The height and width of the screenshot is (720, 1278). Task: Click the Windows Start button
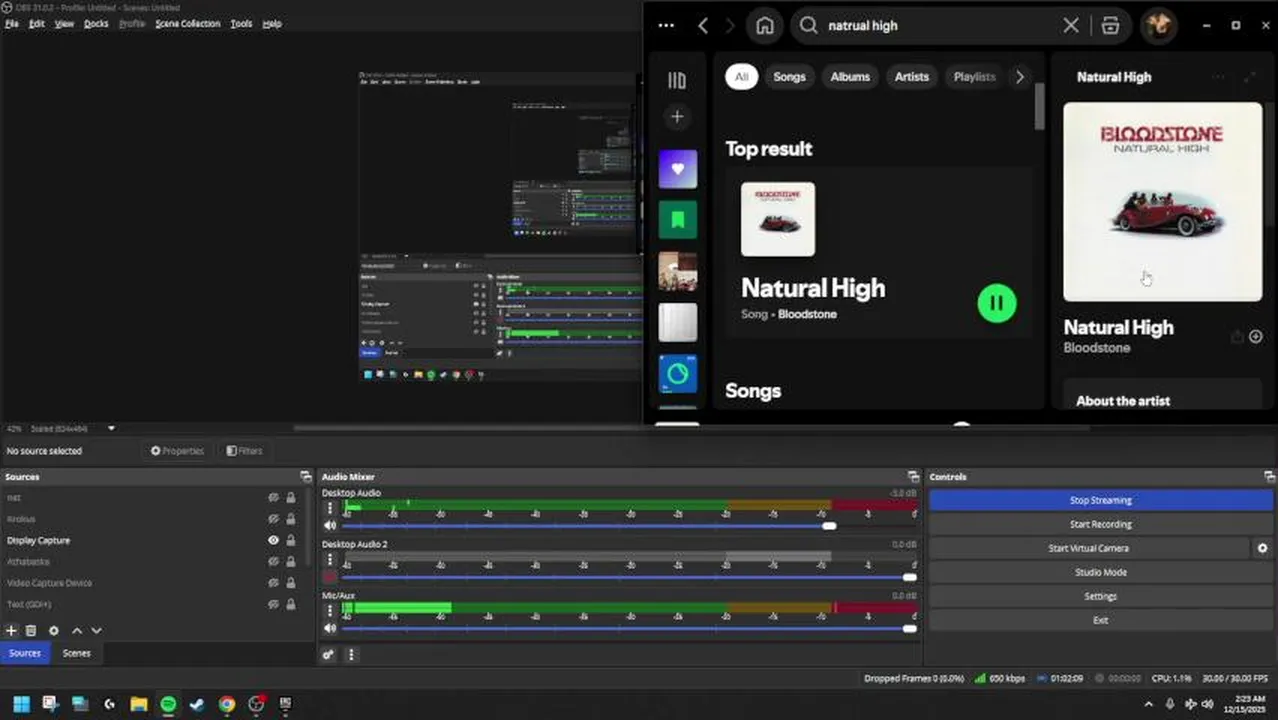21,704
